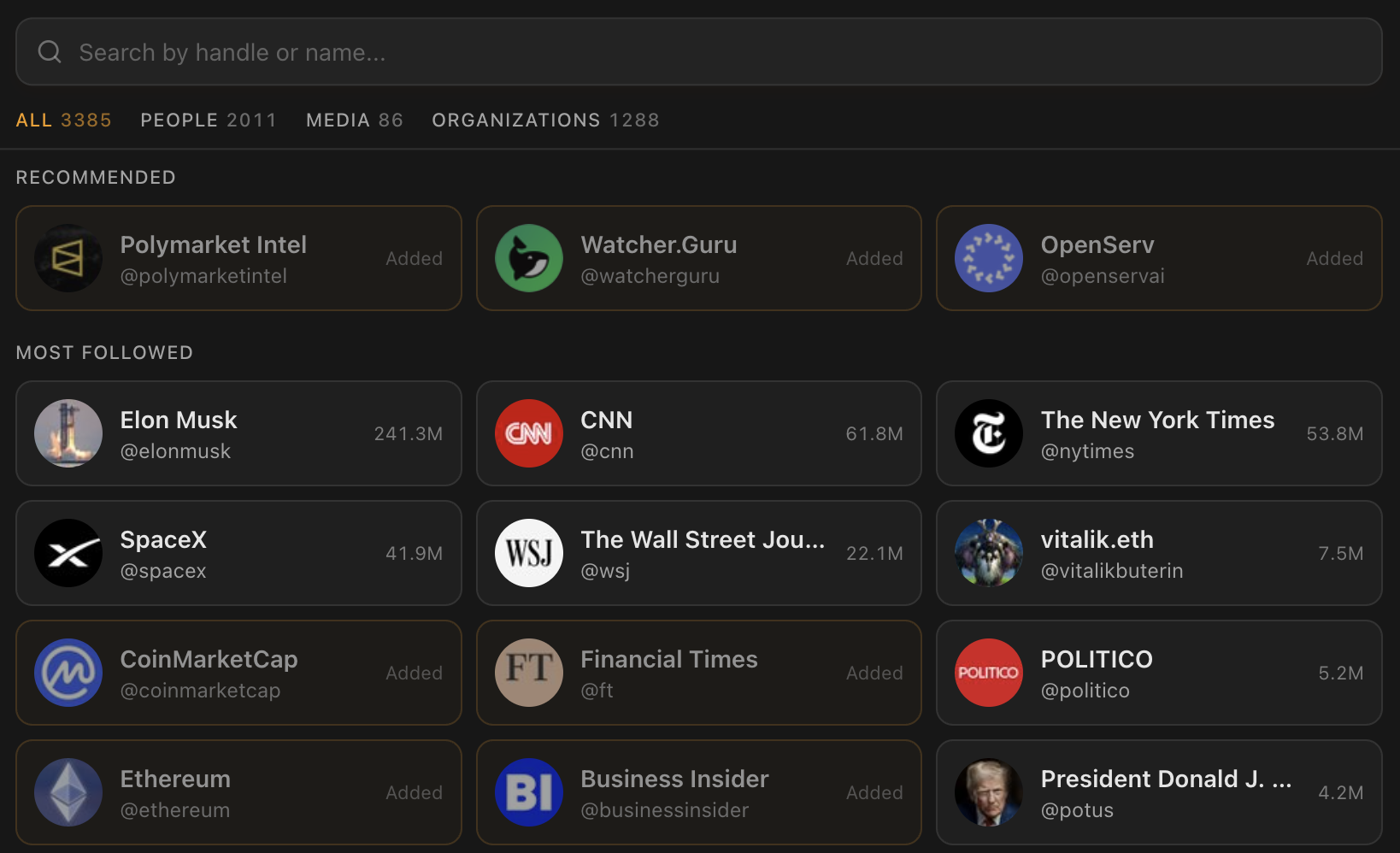The image size is (1400, 853).
Task: Click the SpaceX X logo
Action: [x=68, y=553]
